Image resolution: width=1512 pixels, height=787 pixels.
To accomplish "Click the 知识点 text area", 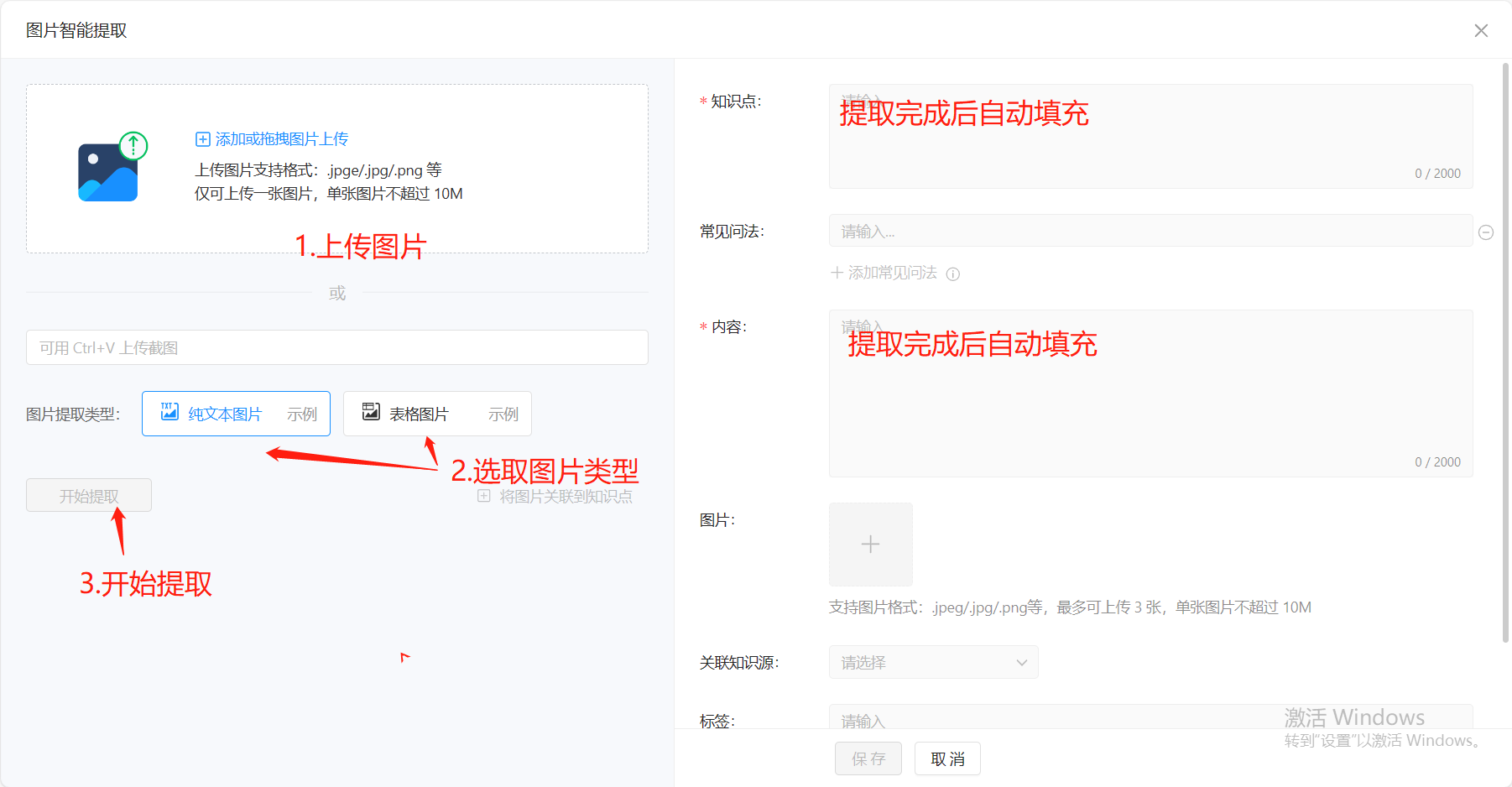I will point(1150,136).
